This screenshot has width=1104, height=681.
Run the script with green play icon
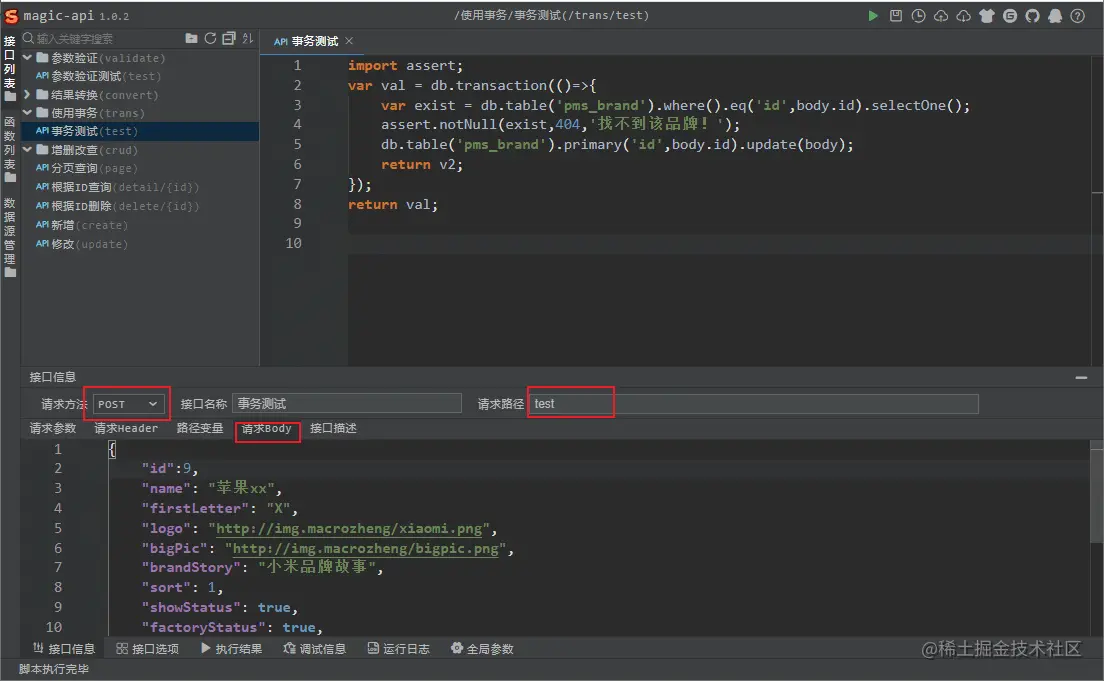[x=872, y=15]
